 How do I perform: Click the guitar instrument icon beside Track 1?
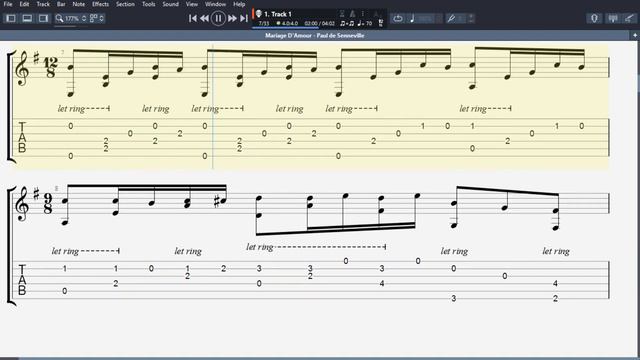tap(258, 14)
